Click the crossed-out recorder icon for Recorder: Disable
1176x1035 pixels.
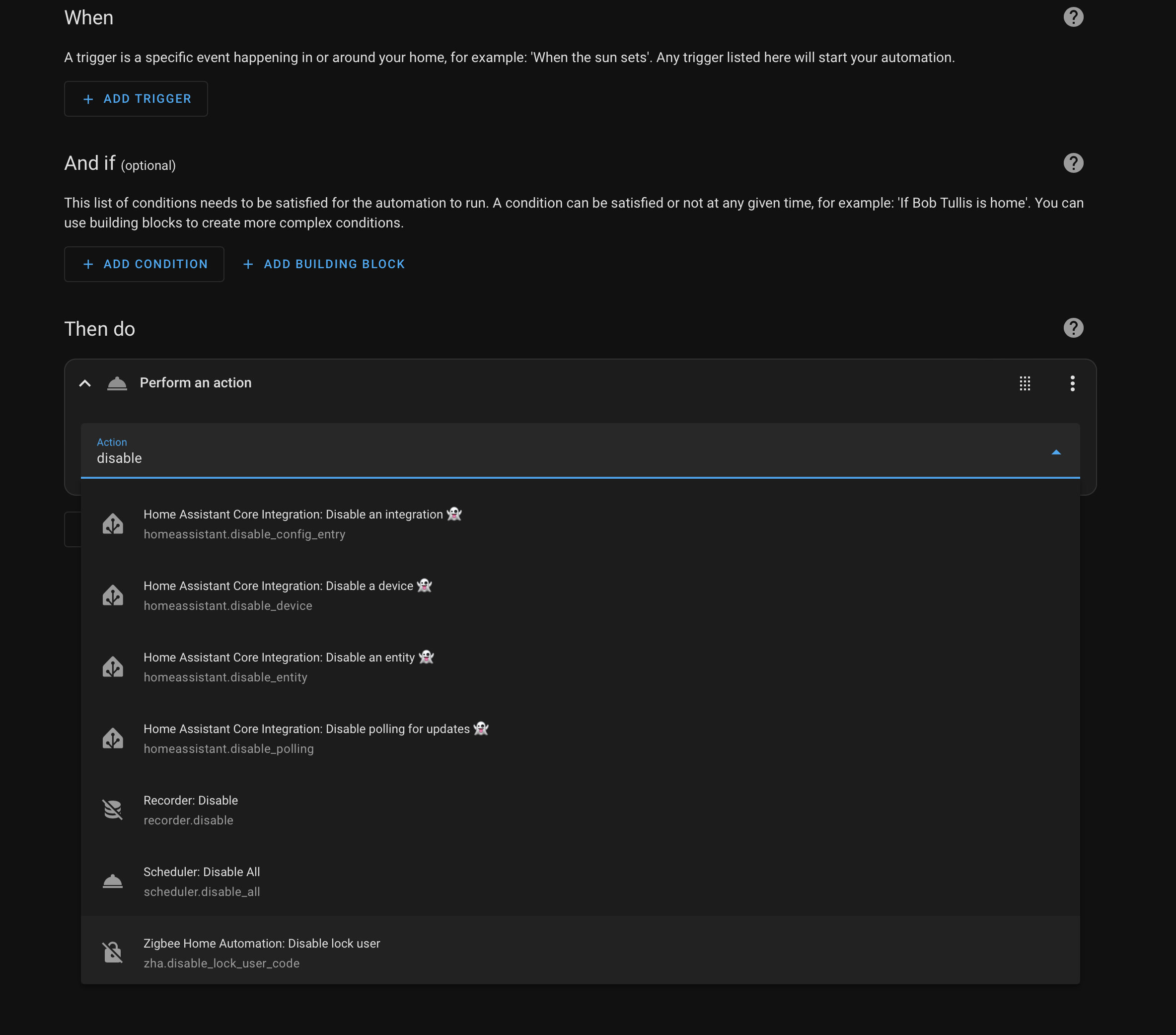point(113,809)
